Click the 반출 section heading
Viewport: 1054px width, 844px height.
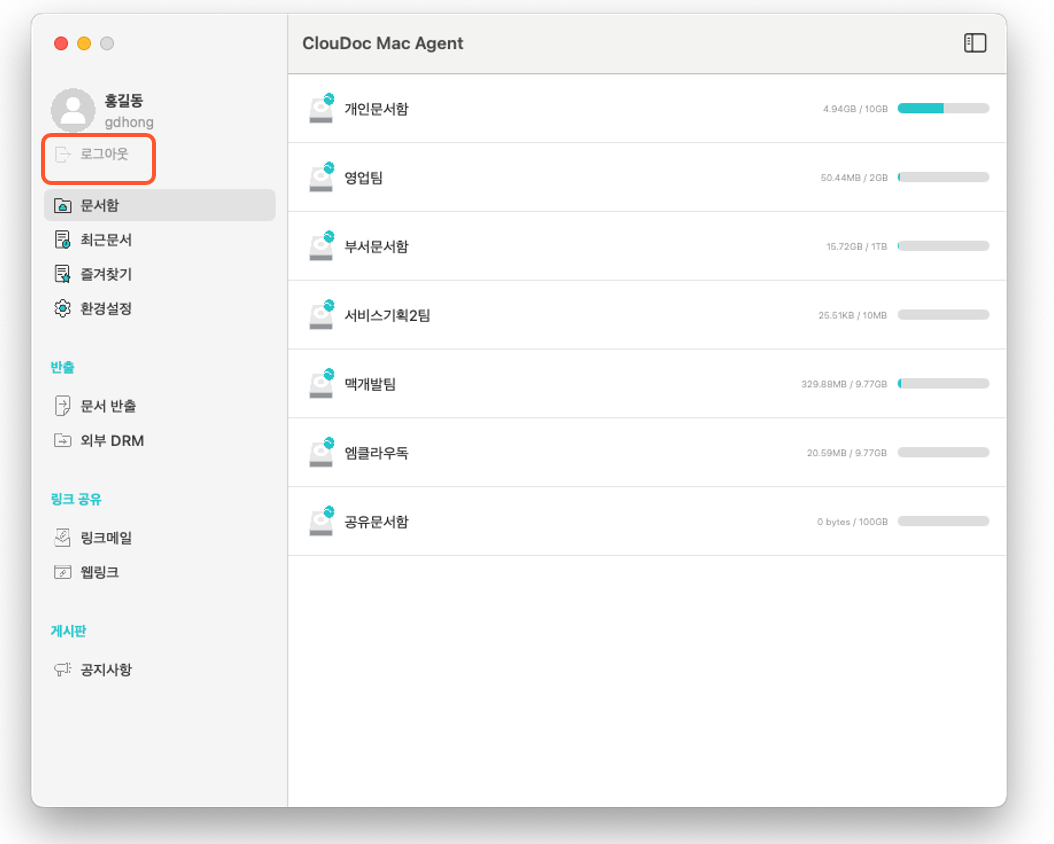pyautogui.click(x=63, y=368)
